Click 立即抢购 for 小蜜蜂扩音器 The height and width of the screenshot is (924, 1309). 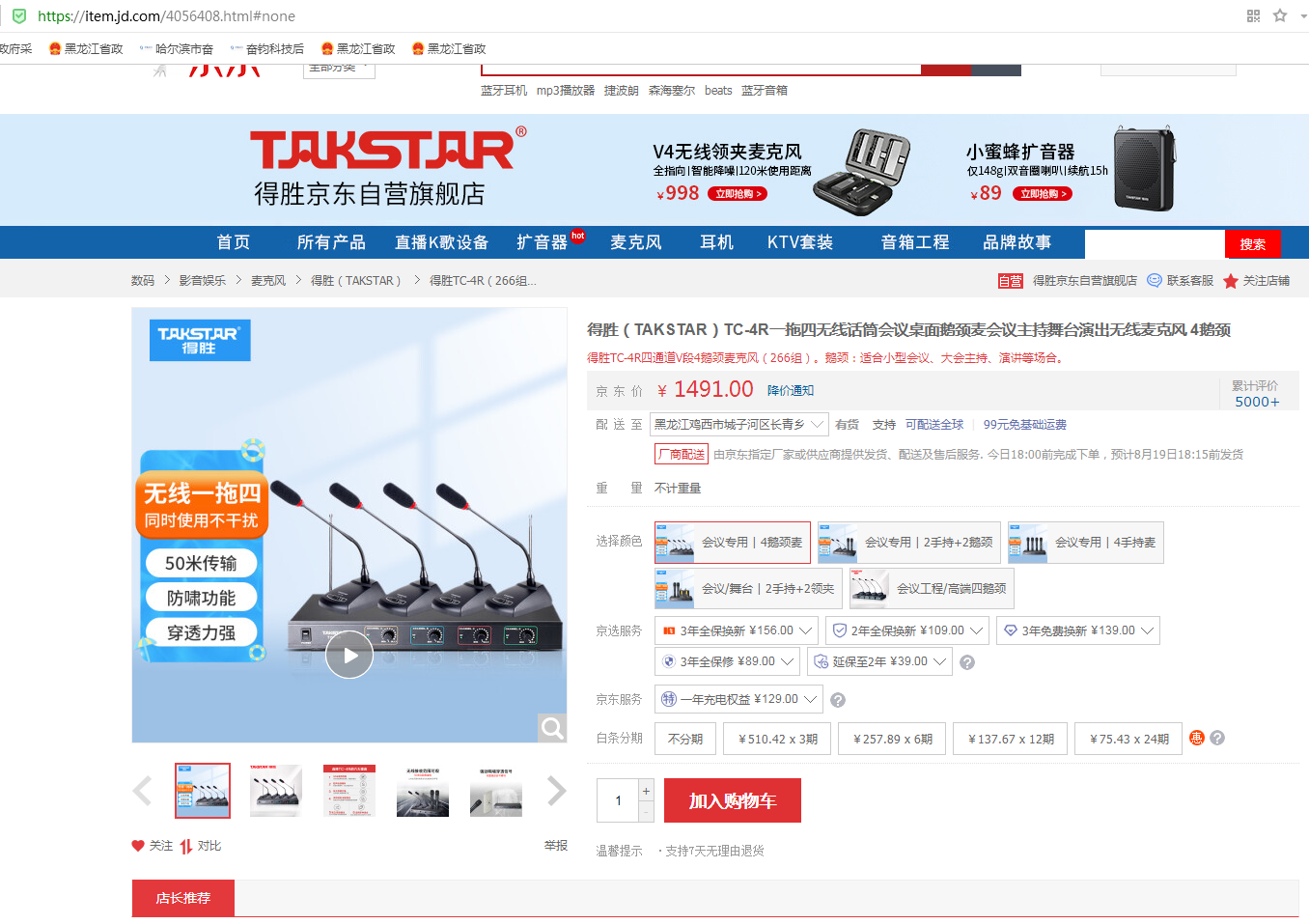point(1043,194)
